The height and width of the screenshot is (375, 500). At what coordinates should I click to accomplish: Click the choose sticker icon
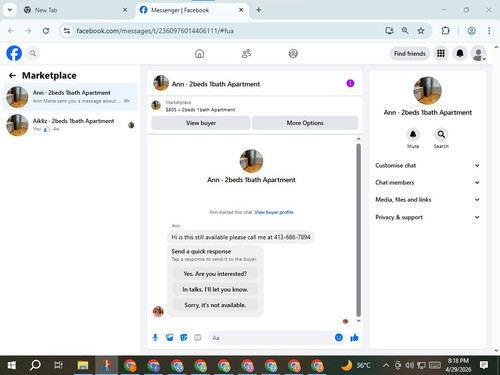pos(184,338)
